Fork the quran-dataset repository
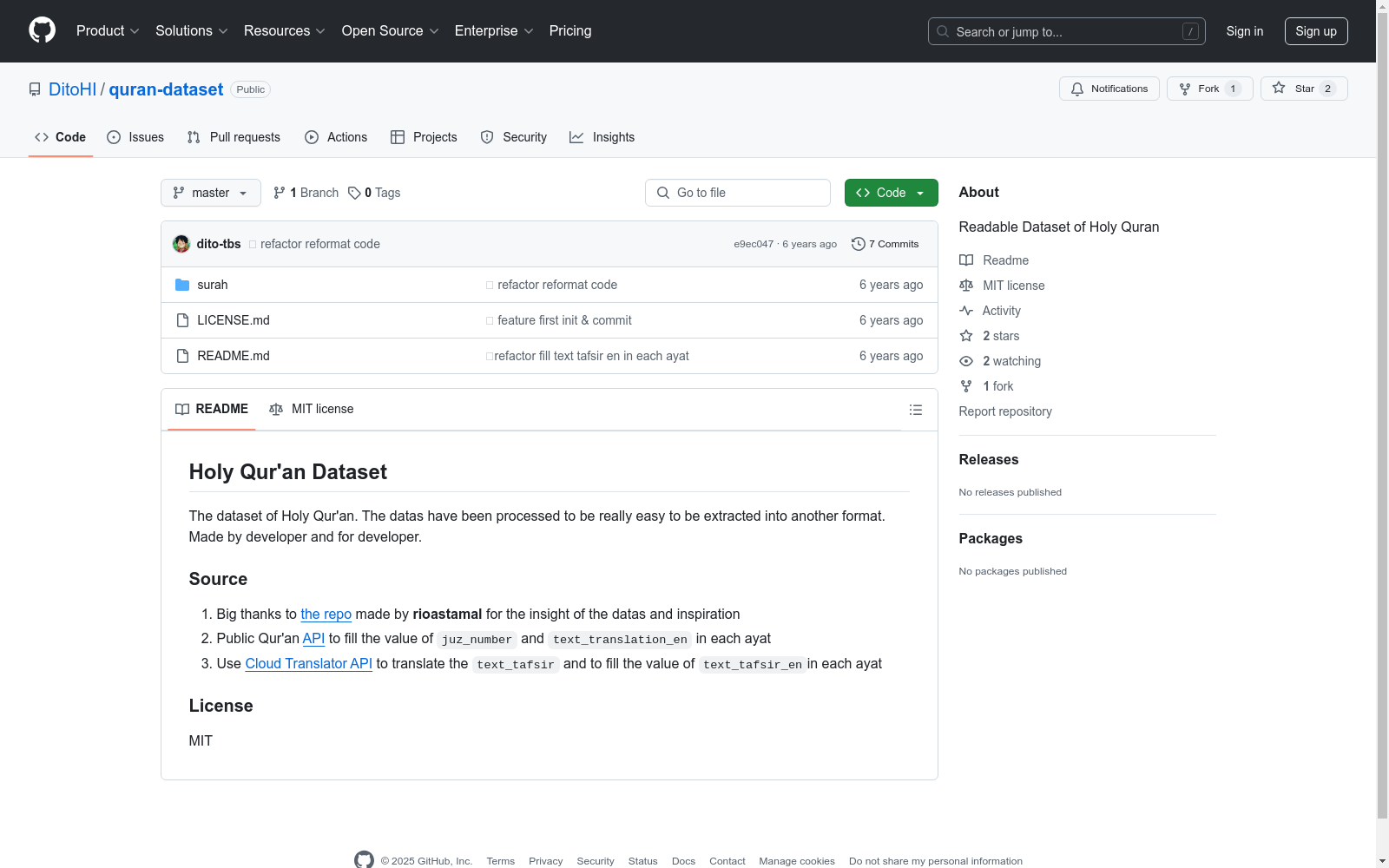1389x868 pixels. [1210, 89]
